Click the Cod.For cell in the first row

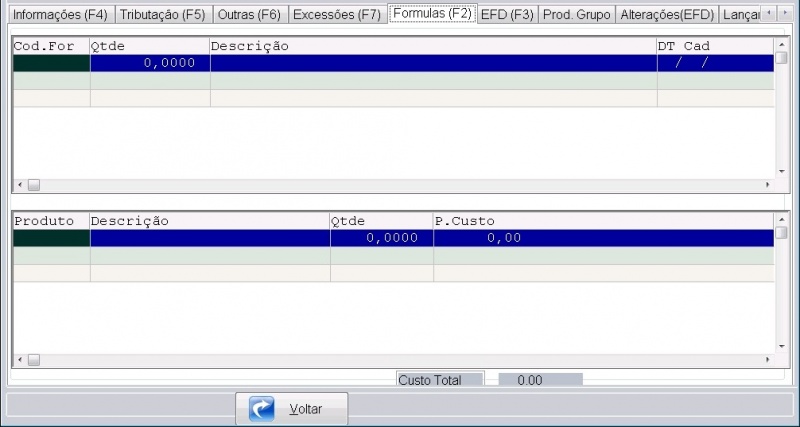51,63
